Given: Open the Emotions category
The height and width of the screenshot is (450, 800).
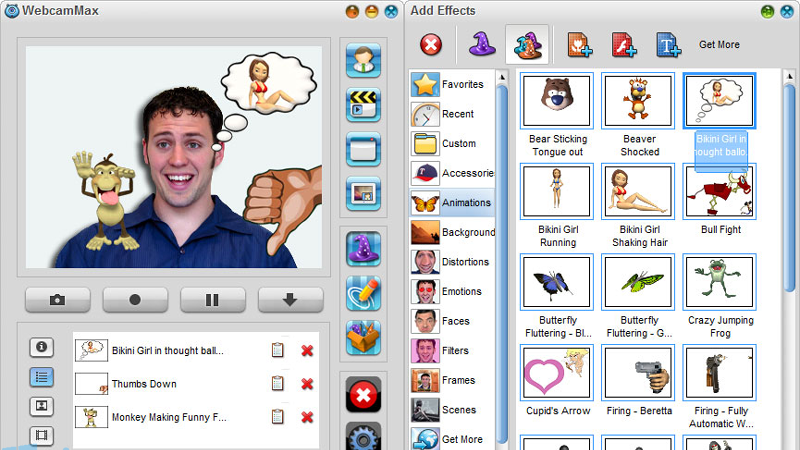Looking at the screenshot, I should [x=452, y=291].
